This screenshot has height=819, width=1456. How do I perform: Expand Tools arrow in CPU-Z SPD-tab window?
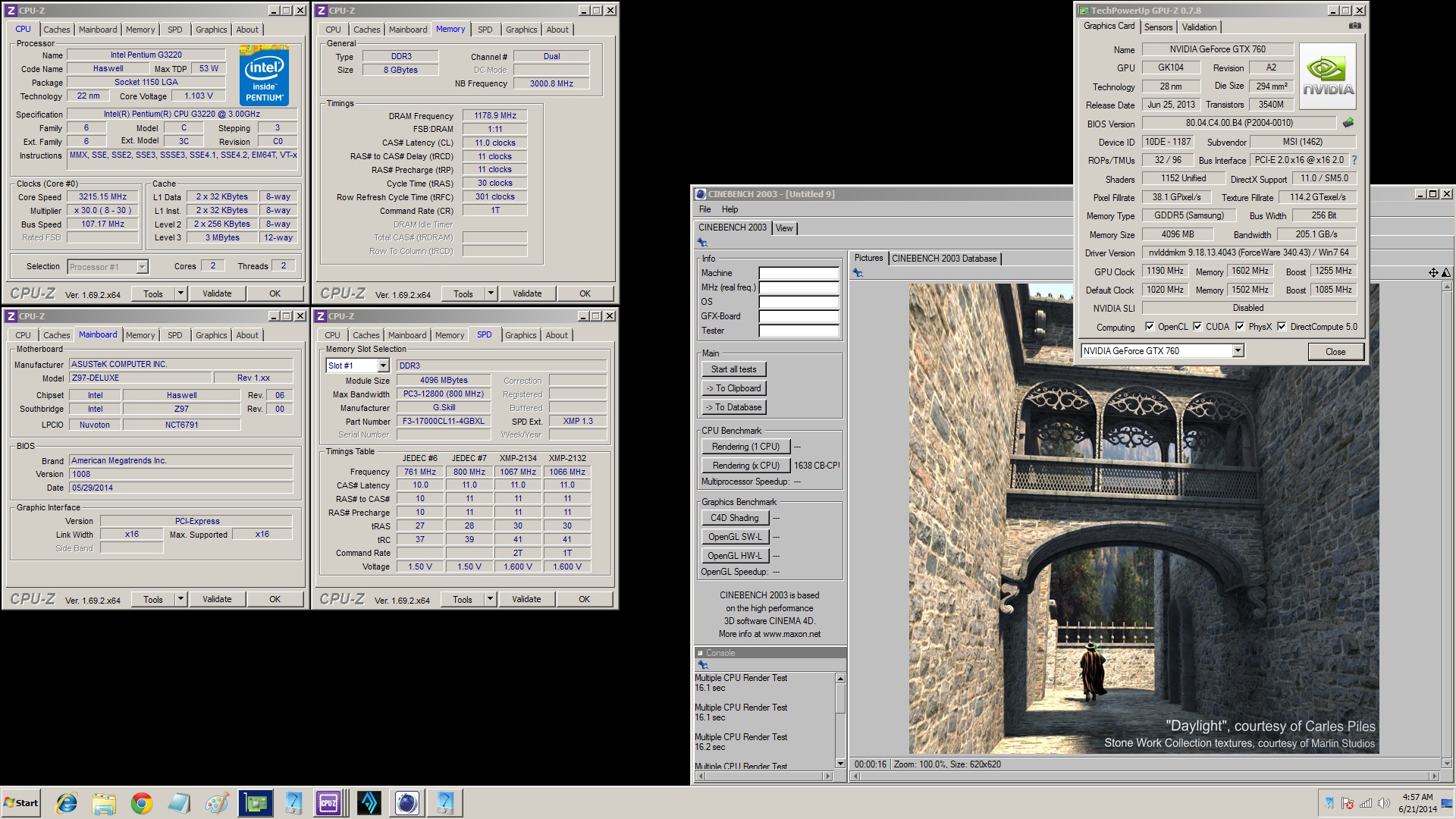coord(490,599)
